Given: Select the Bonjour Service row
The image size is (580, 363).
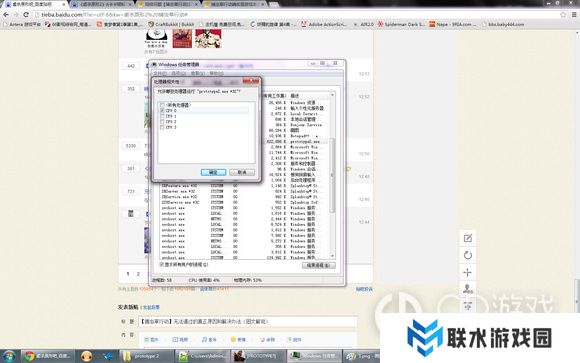Looking at the screenshot, I should (306, 125).
